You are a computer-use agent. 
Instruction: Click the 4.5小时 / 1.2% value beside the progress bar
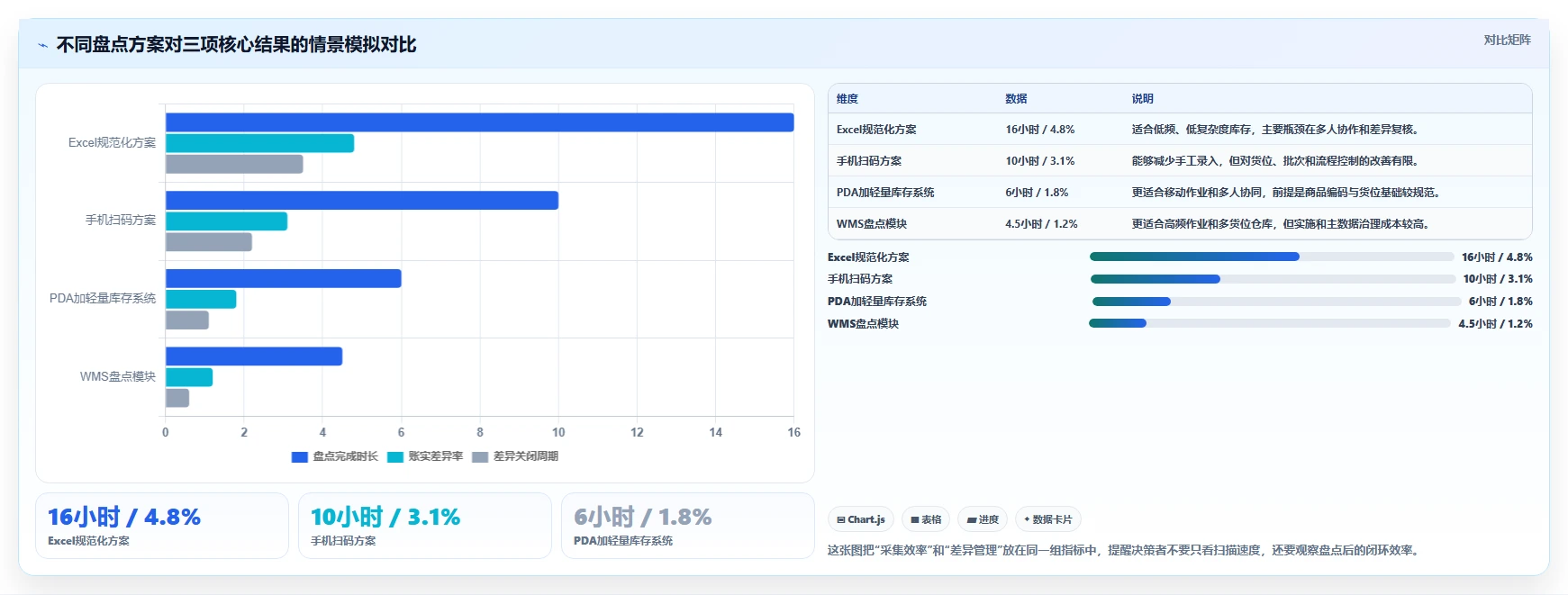(1495, 324)
